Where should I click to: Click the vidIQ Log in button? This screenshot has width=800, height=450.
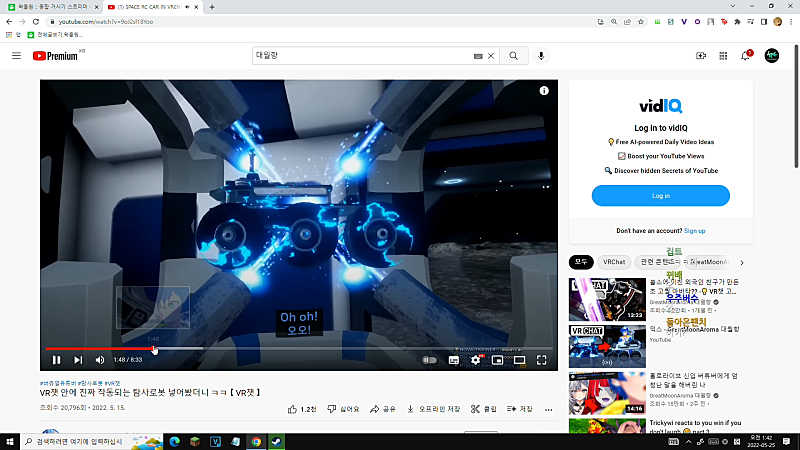661,196
